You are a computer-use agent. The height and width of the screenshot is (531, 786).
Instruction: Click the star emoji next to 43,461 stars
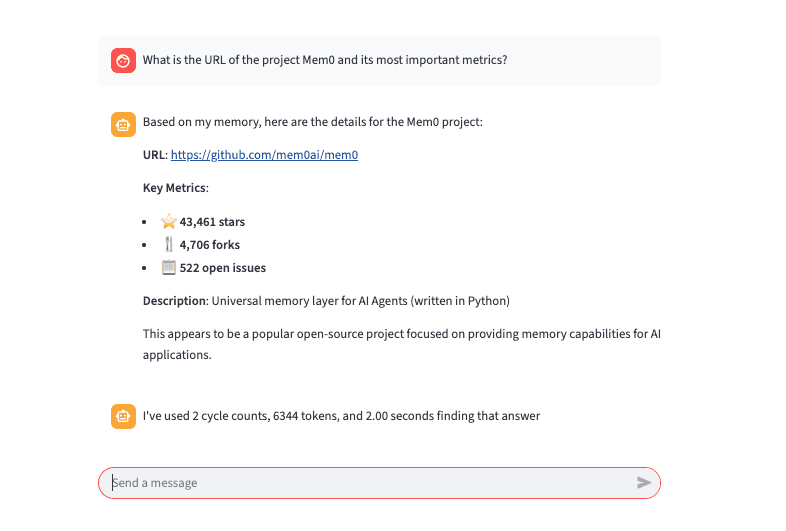click(x=168, y=221)
